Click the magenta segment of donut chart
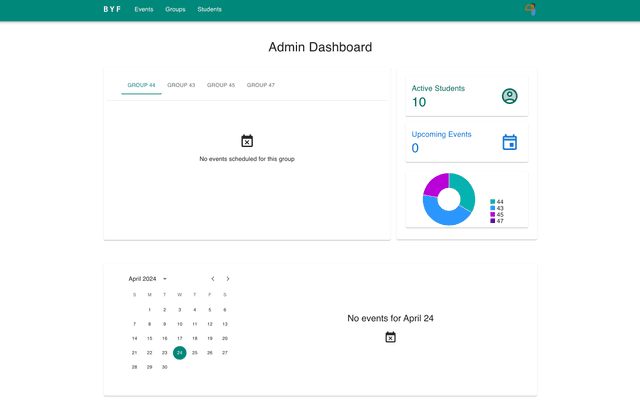 [436, 184]
